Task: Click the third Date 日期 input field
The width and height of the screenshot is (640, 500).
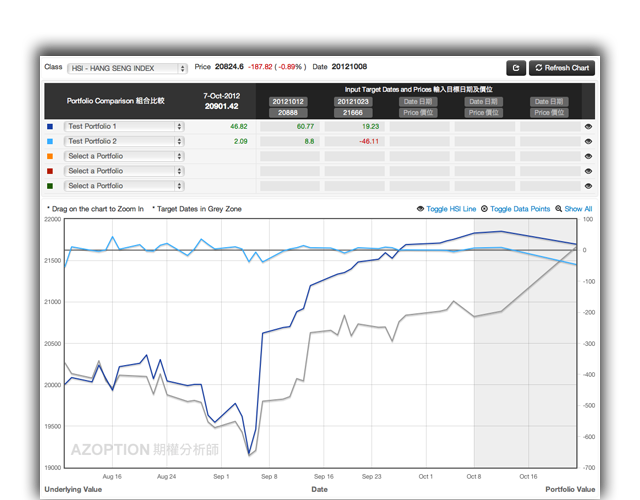Action: 418,102
